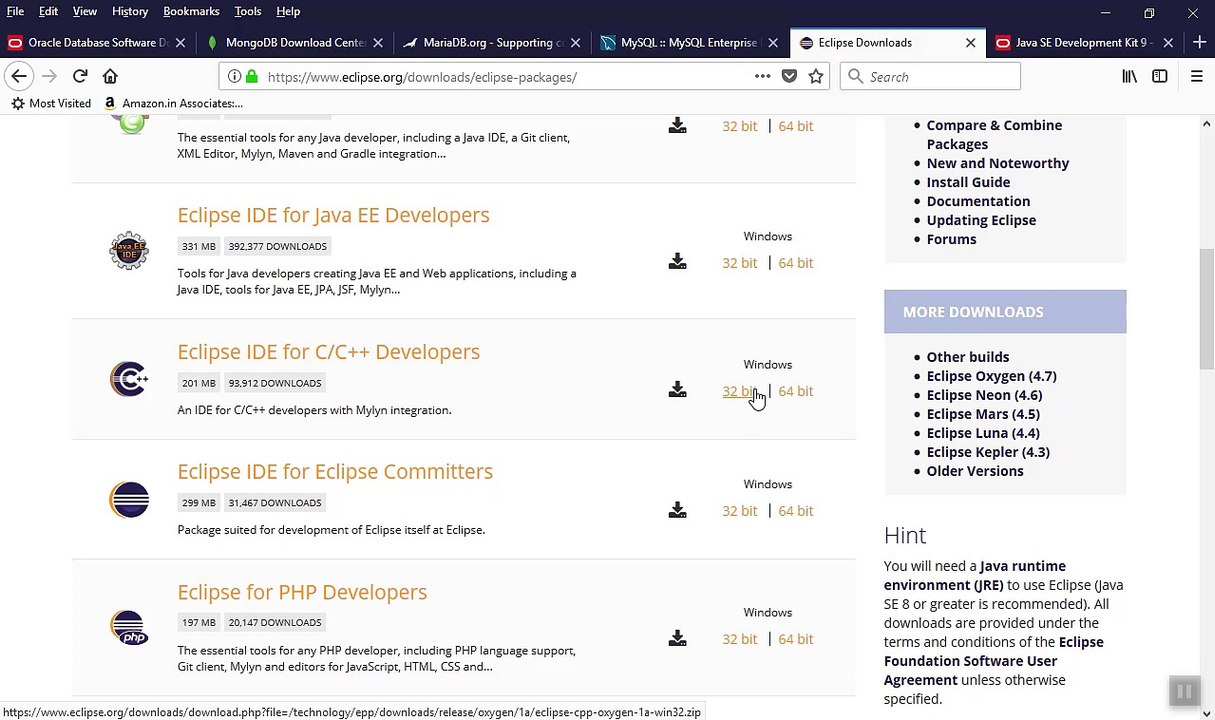Click the browser Back arrow button
1215x720 pixels.
coord(19,76)
